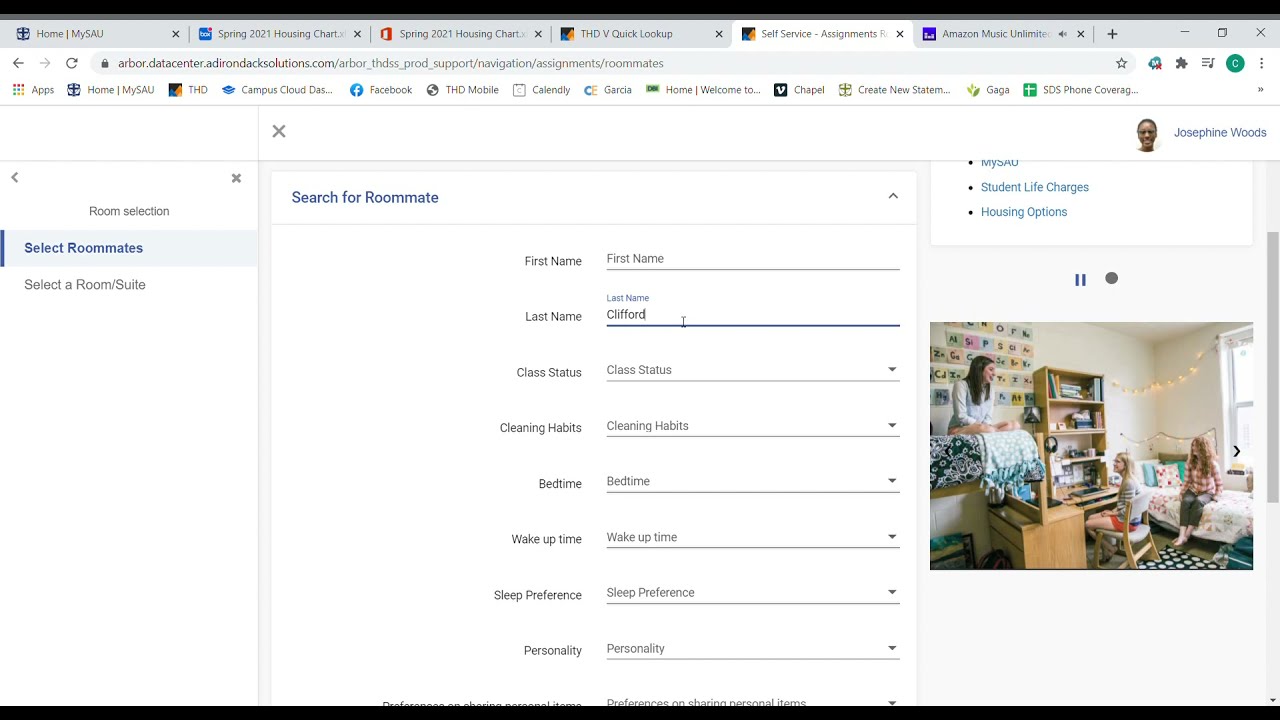This screenshot has width=1280, height=720.
Task: Click the page vertical scrollbar
Action: [1272, 367]
